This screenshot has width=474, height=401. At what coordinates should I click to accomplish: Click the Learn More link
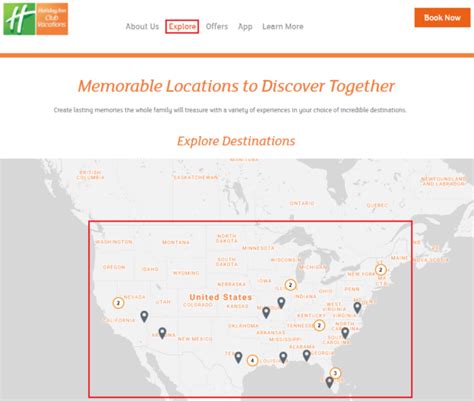click(283, 27)
